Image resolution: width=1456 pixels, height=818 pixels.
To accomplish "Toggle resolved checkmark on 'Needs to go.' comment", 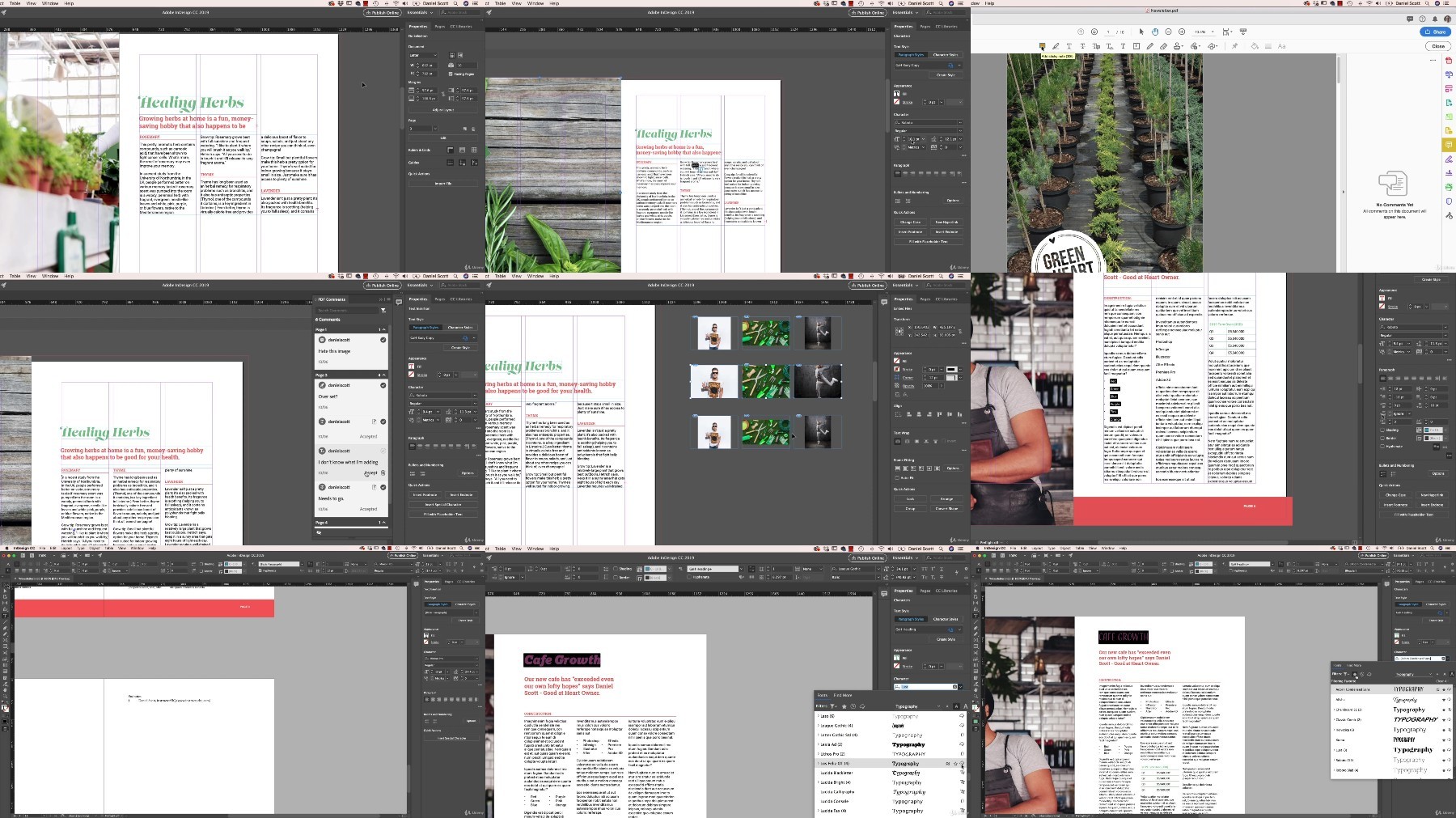I will tap(383, 487).
